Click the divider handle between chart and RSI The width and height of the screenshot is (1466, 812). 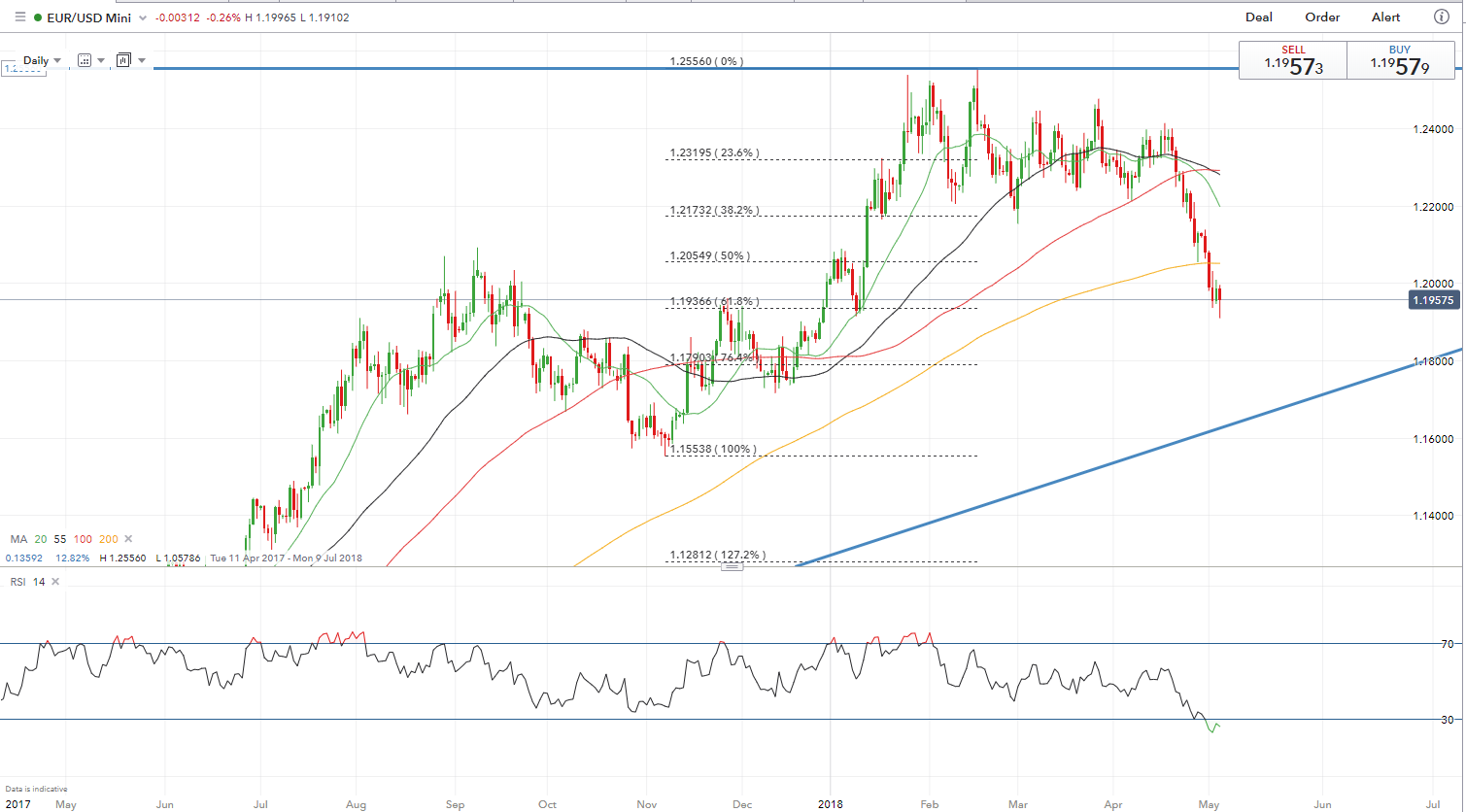click(733, 566)
